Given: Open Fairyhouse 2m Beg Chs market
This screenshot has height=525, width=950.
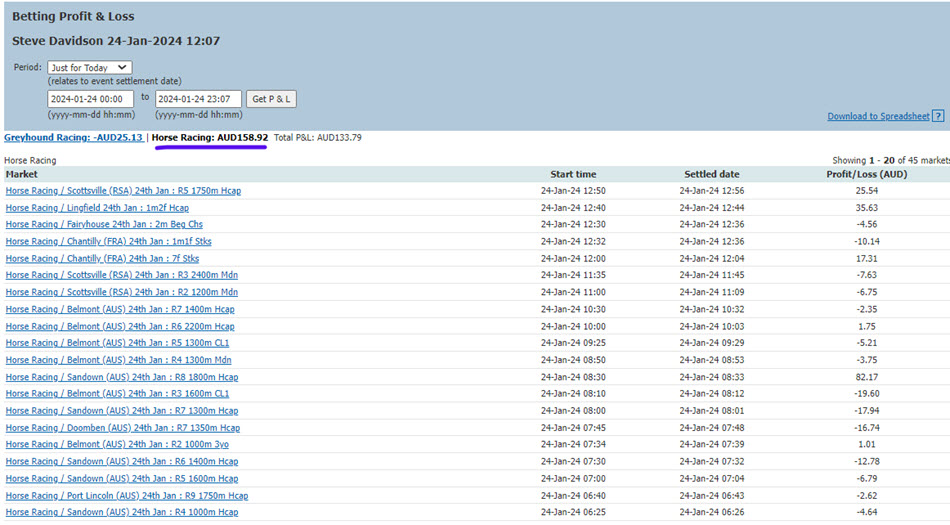Looking at the screenshot, I should [x=104, y=224].
